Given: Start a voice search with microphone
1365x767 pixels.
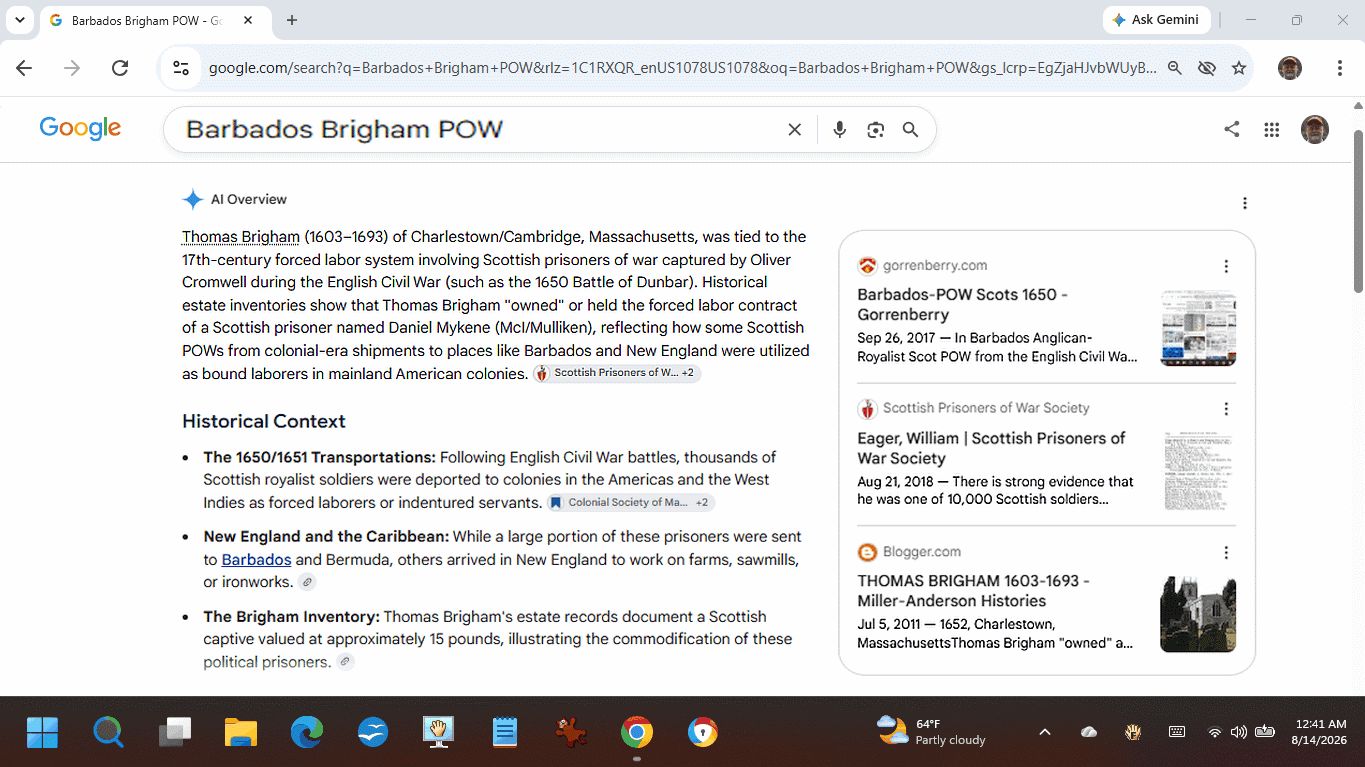Looking at the screenshot, I should tap(840, 129).
